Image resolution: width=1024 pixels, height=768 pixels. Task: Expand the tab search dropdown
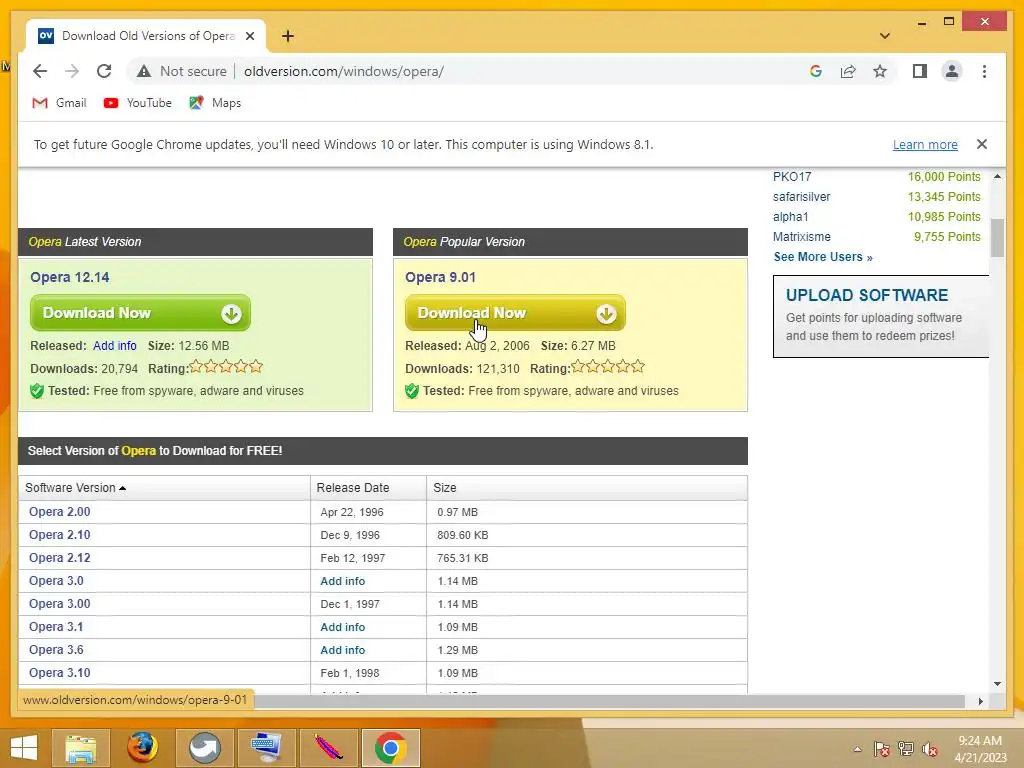coord(885,36)
